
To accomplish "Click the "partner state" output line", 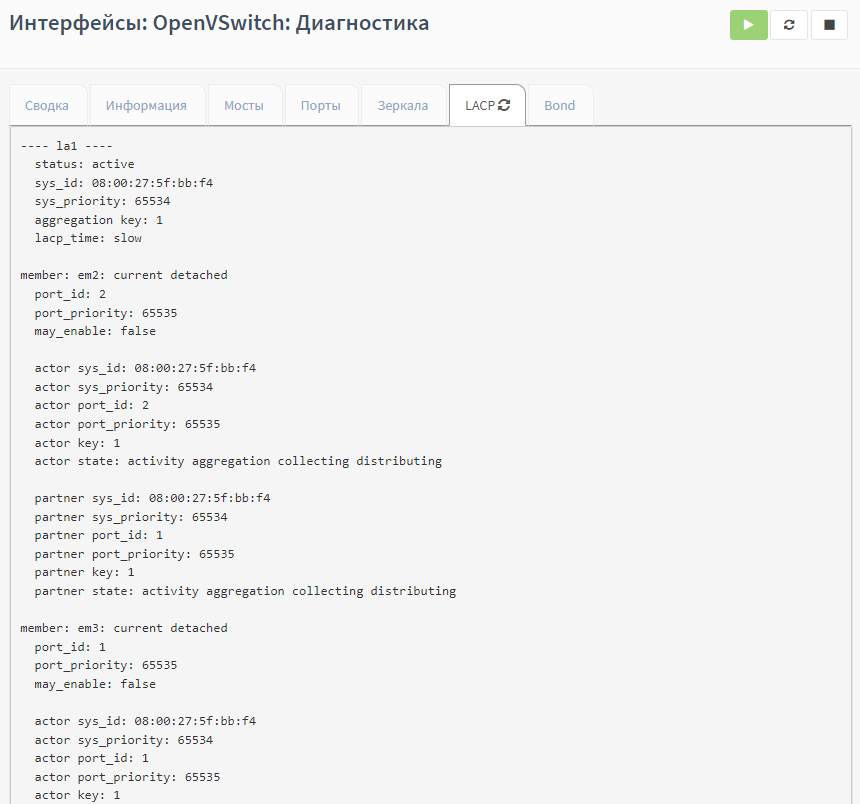I will pyautogui.click(x=245, y=591).
